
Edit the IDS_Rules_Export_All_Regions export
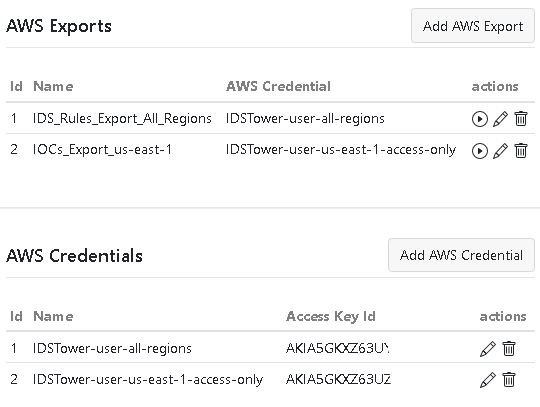(500, 119)
